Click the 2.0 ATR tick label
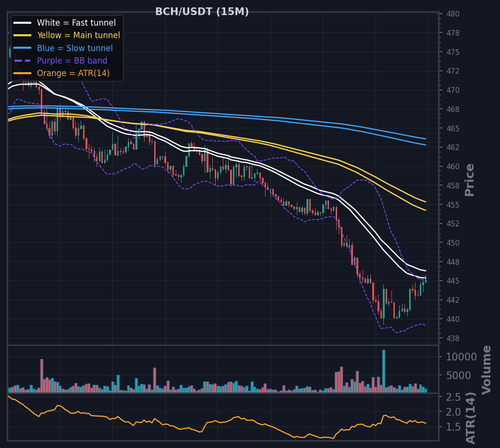This screenshot has width=500, height=448. [453, 412]
